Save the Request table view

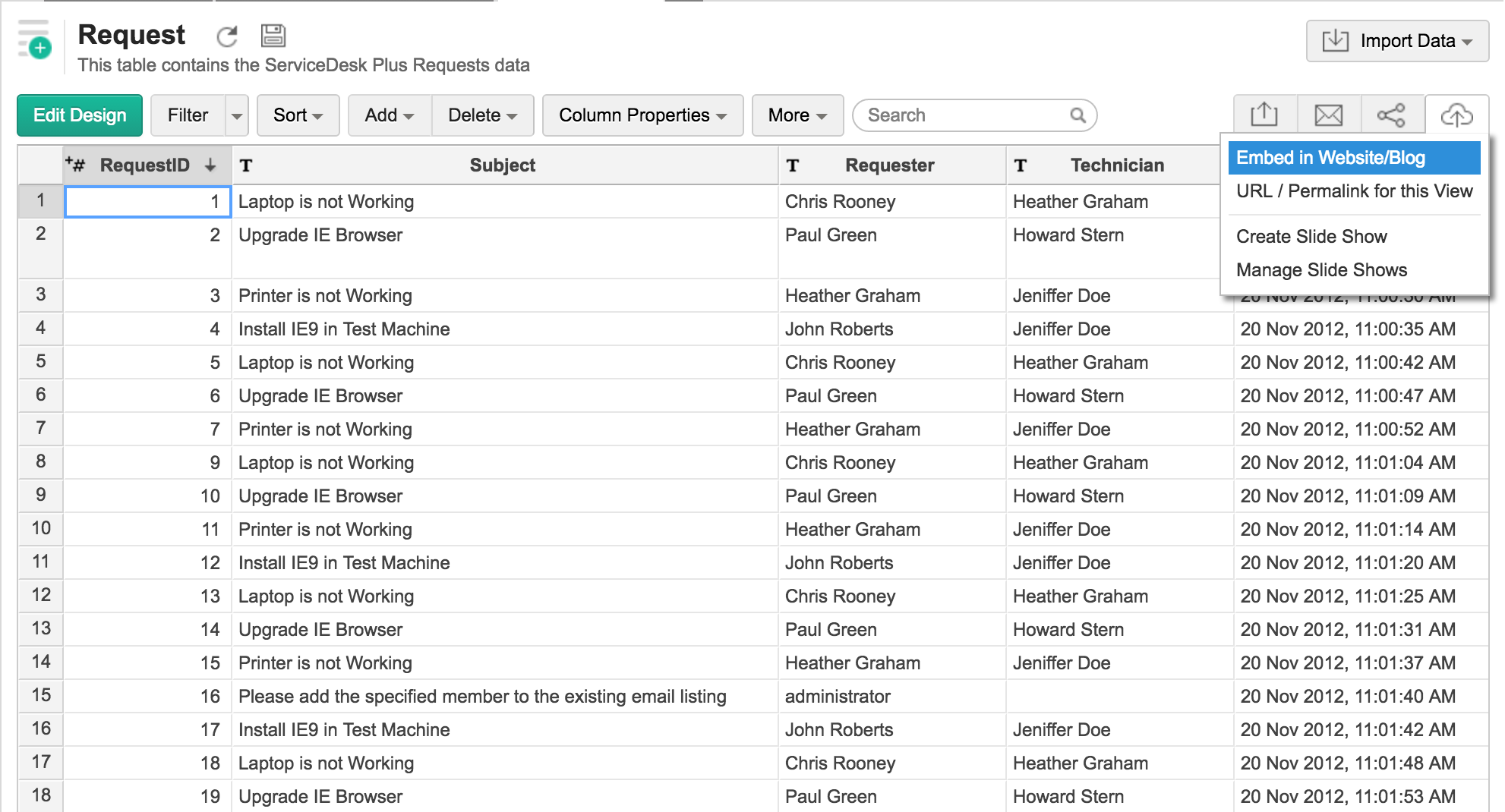click(x=274, y=36)
